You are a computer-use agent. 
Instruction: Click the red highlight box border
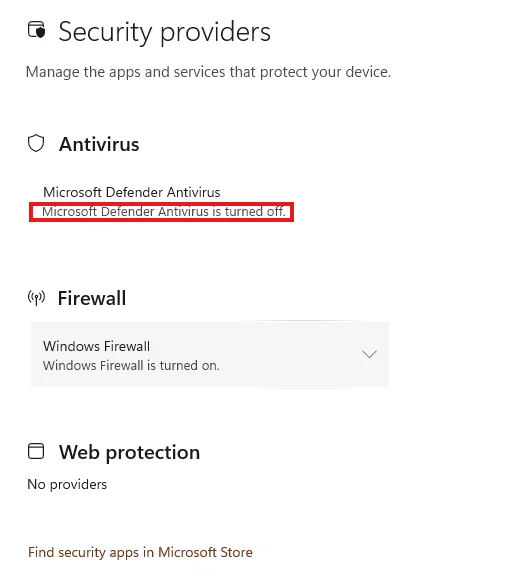point(162,204)
